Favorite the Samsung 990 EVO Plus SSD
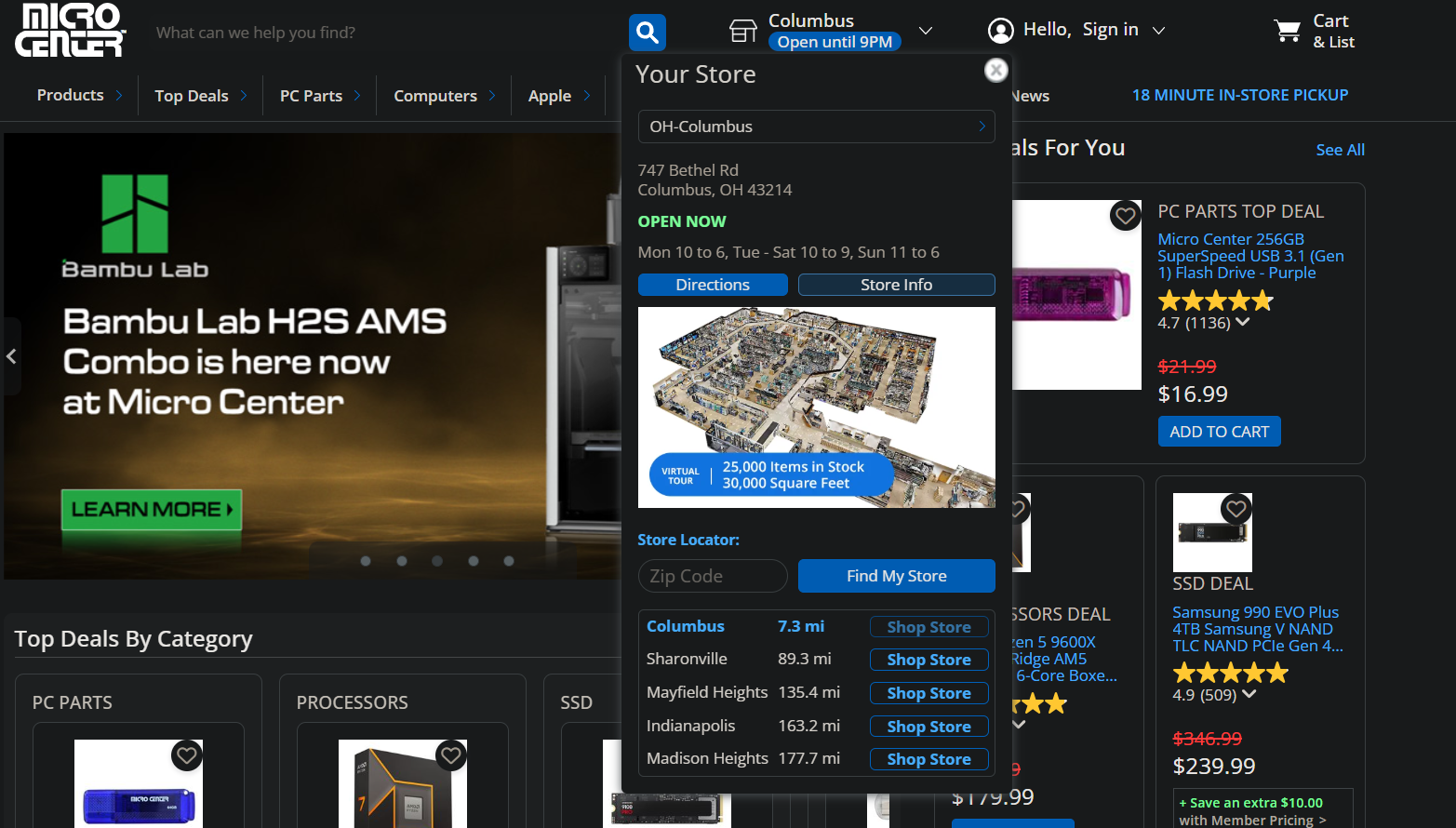1456x828 pixels. [x=1236, y=509]
